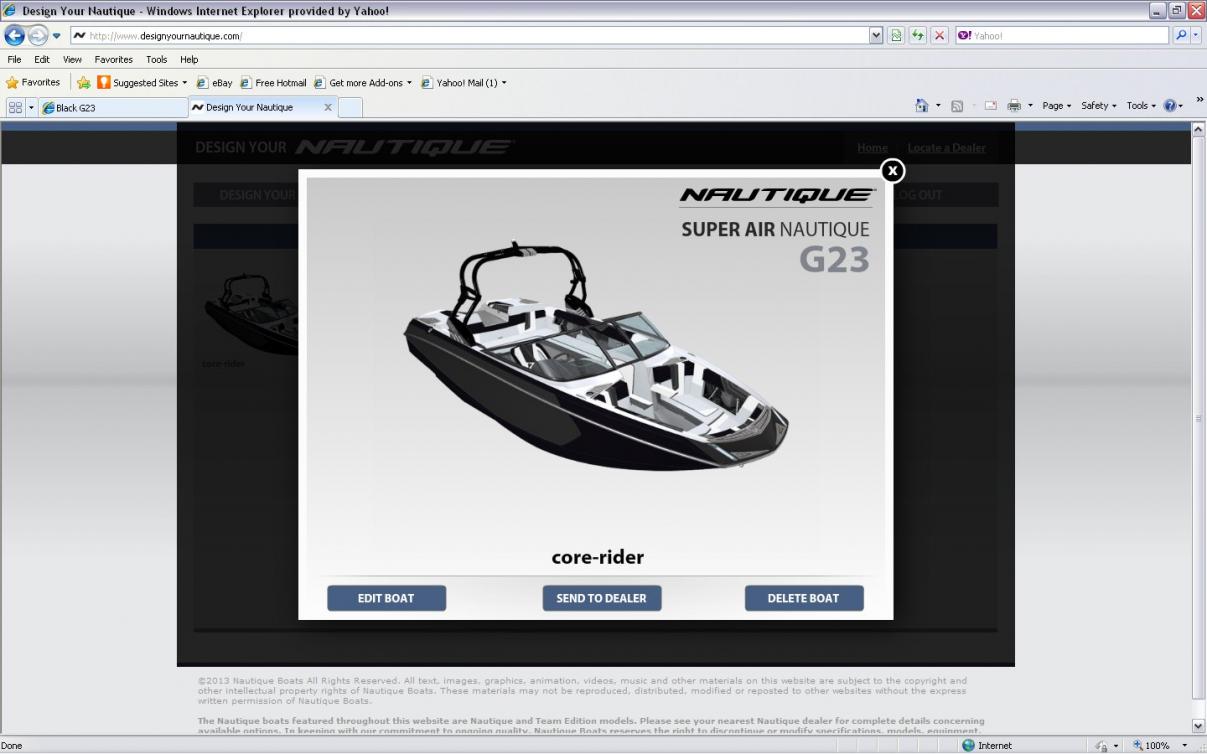This screenshot has height=754, width=1207.
Task: Click the Read Mail envelope icon
Action: 991,106
